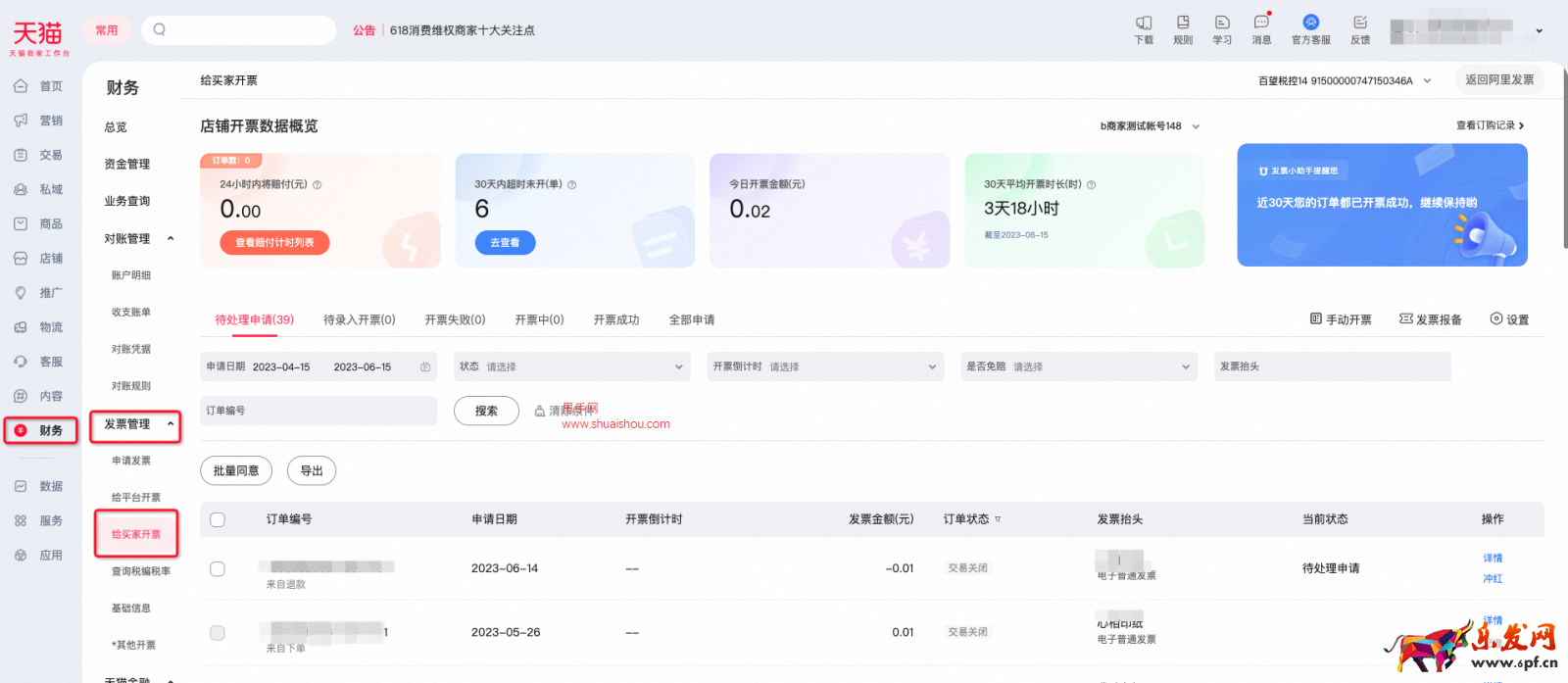
Task: Contact 官方客服 official support icon
Action: 1310,24
